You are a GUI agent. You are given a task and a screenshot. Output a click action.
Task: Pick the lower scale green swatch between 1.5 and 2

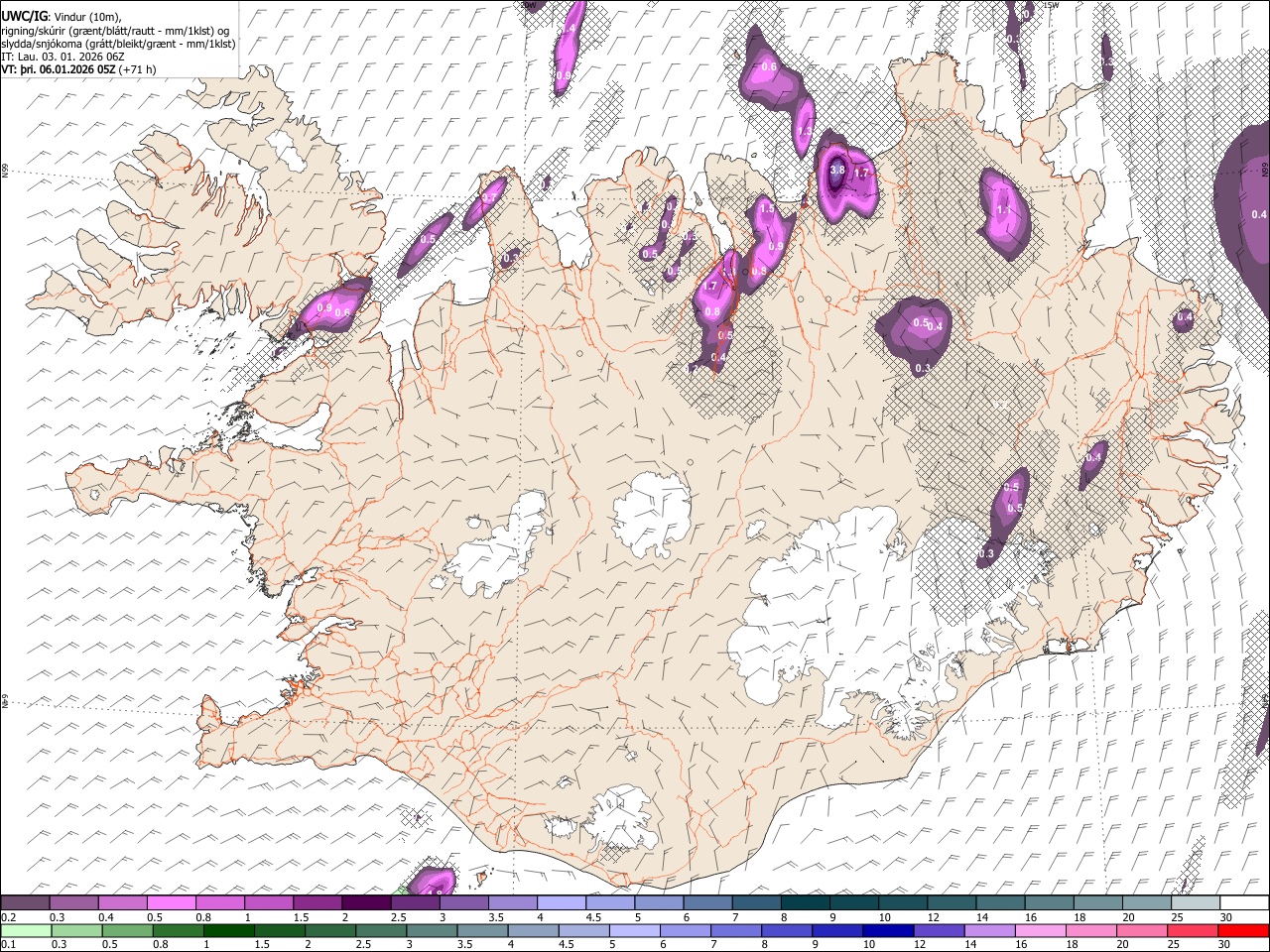282,931
